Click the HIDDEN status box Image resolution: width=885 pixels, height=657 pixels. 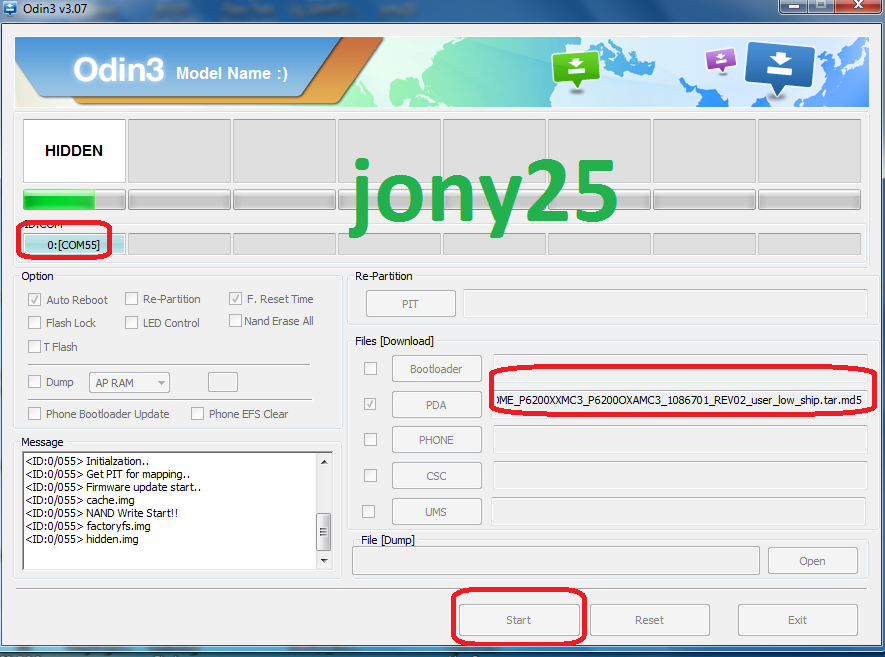[75, 151]
